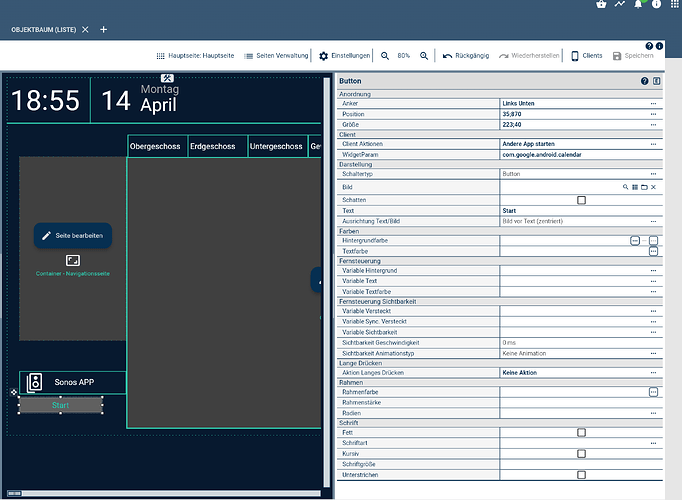Select the Obergeschoss tab in canvas

click(x=157, y=146)
